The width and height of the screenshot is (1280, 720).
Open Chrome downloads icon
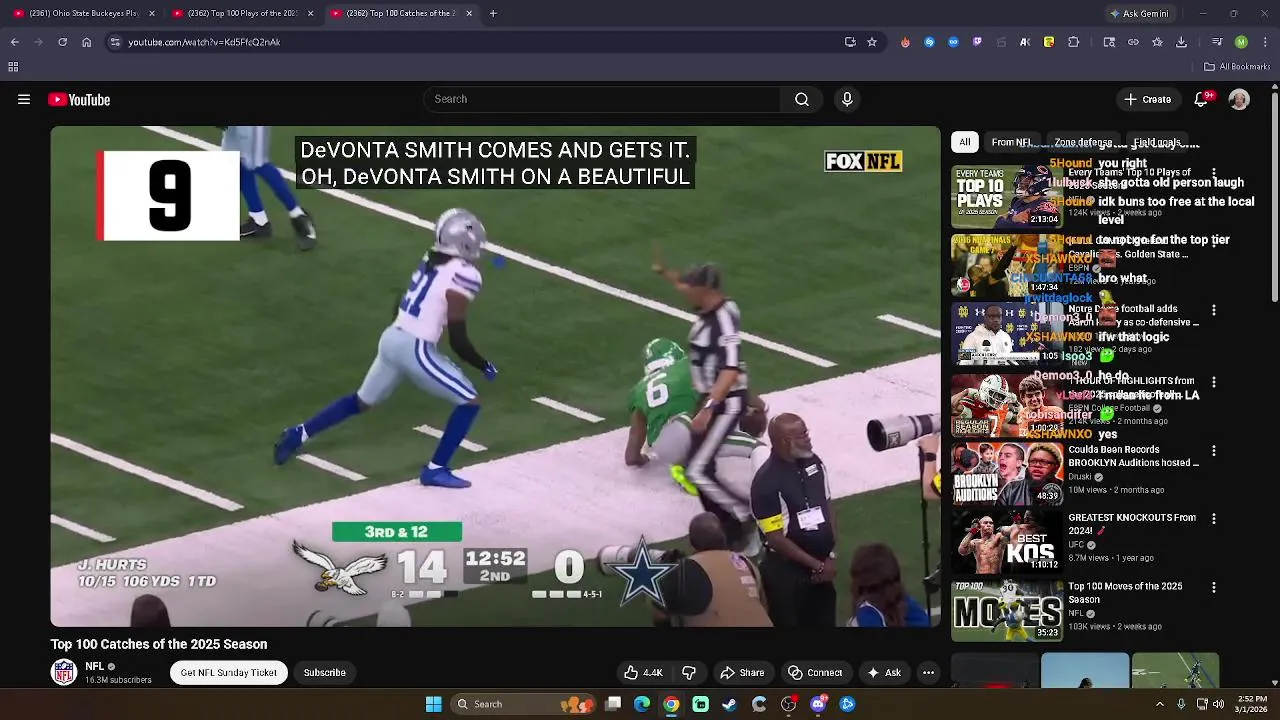[1181, 42]
